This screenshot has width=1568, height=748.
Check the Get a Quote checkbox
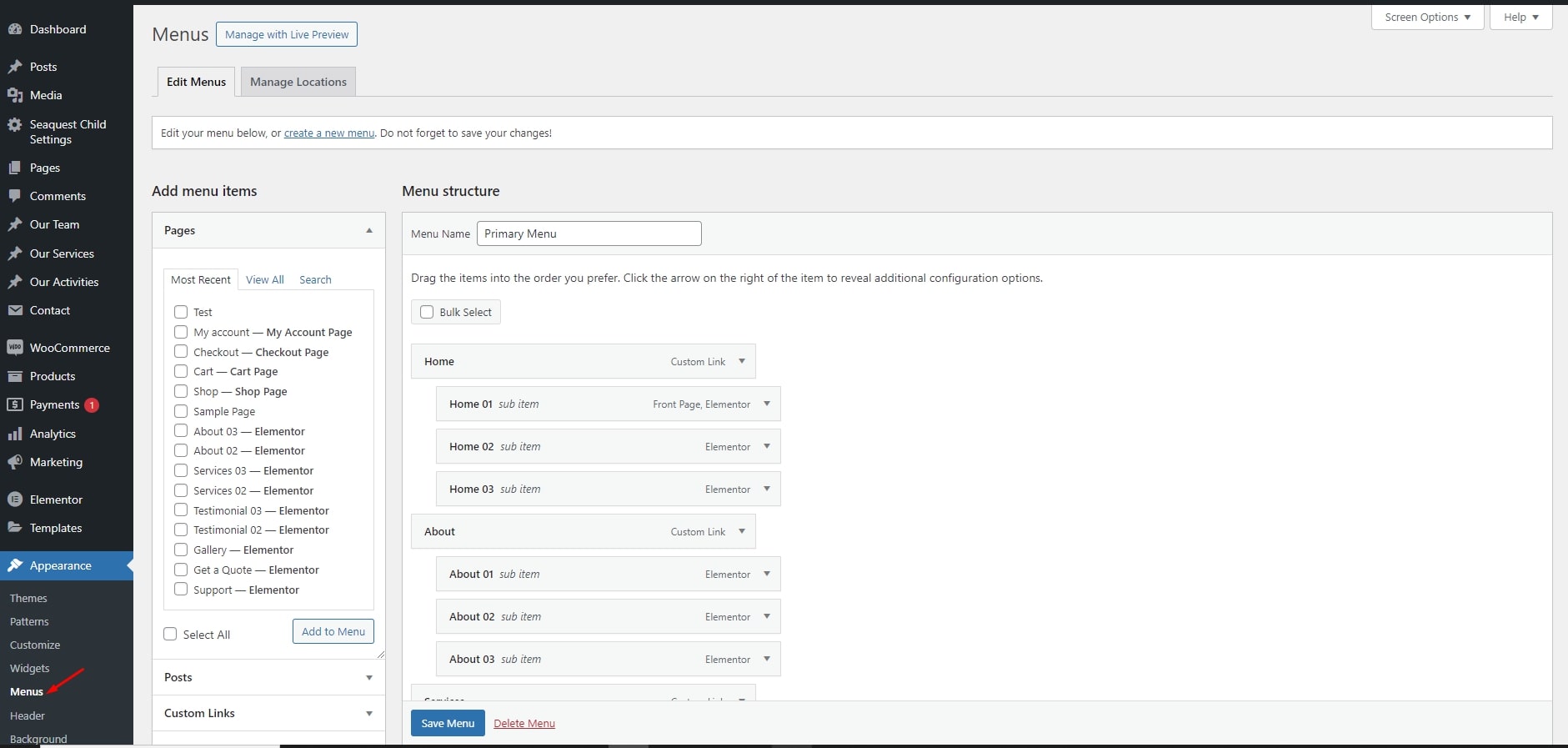coord(181,570)
